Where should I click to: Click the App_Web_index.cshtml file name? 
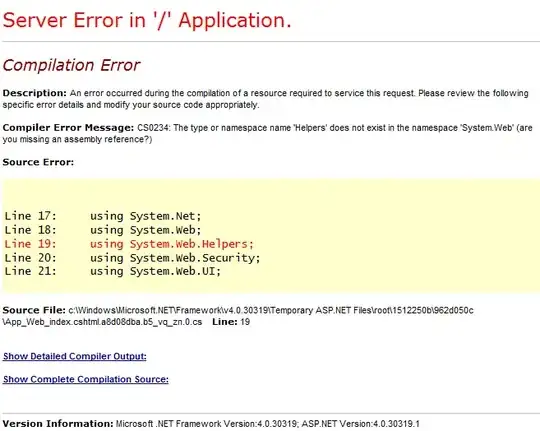pyautogui.click(x=102, y=322)
